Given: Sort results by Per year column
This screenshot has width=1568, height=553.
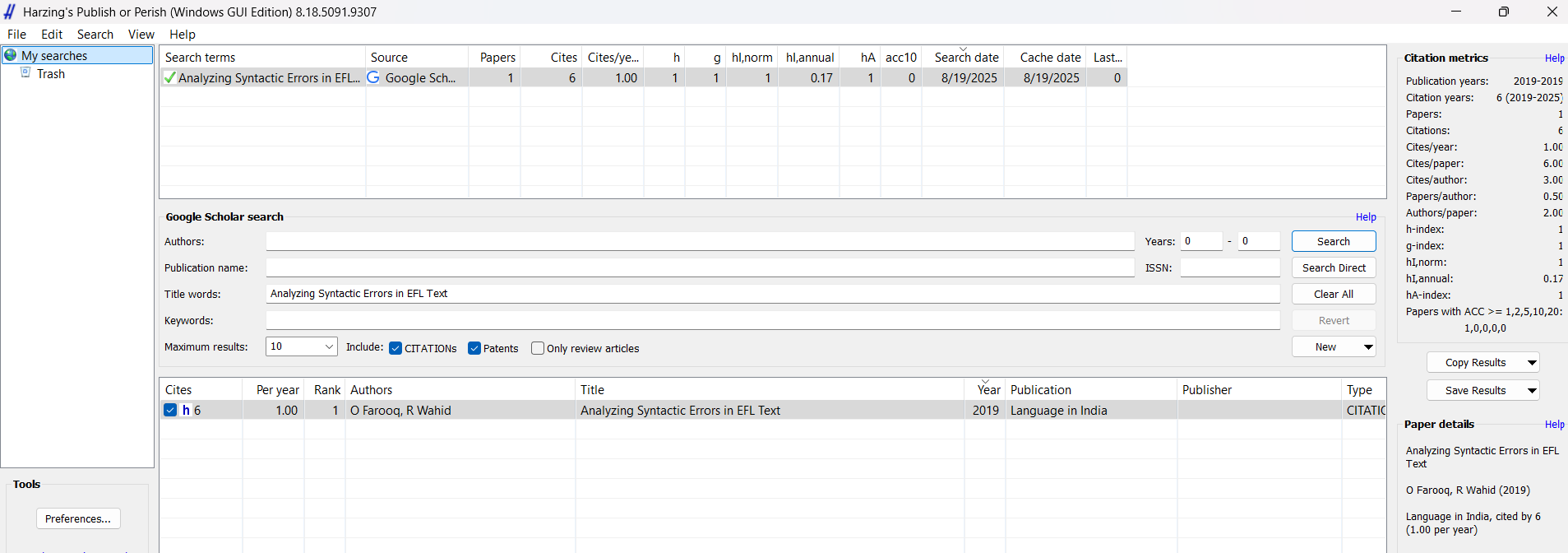Looking at the screenshot, I should point(274,390).
